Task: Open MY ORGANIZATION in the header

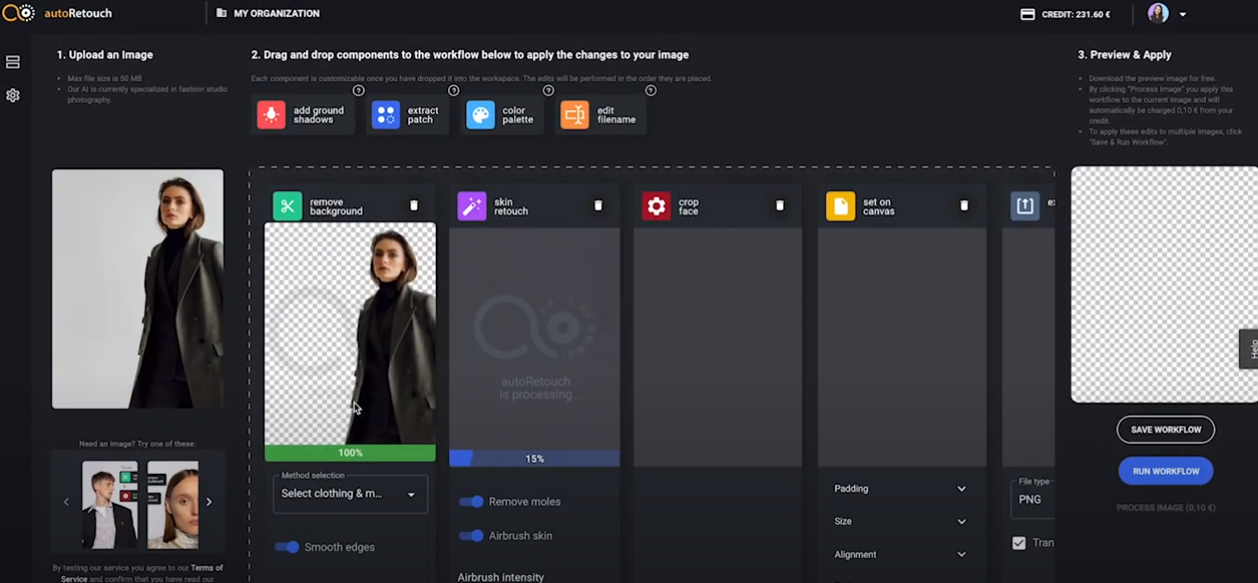Action: [276, 14]
